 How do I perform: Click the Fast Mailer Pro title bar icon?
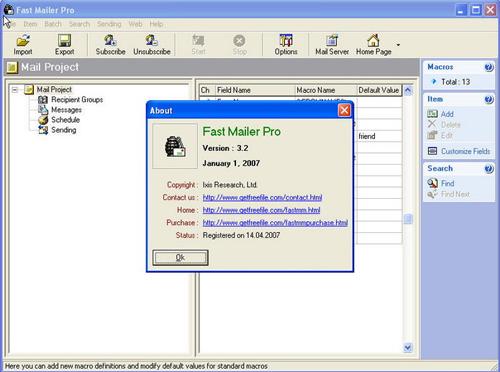[x=9, y=10]
